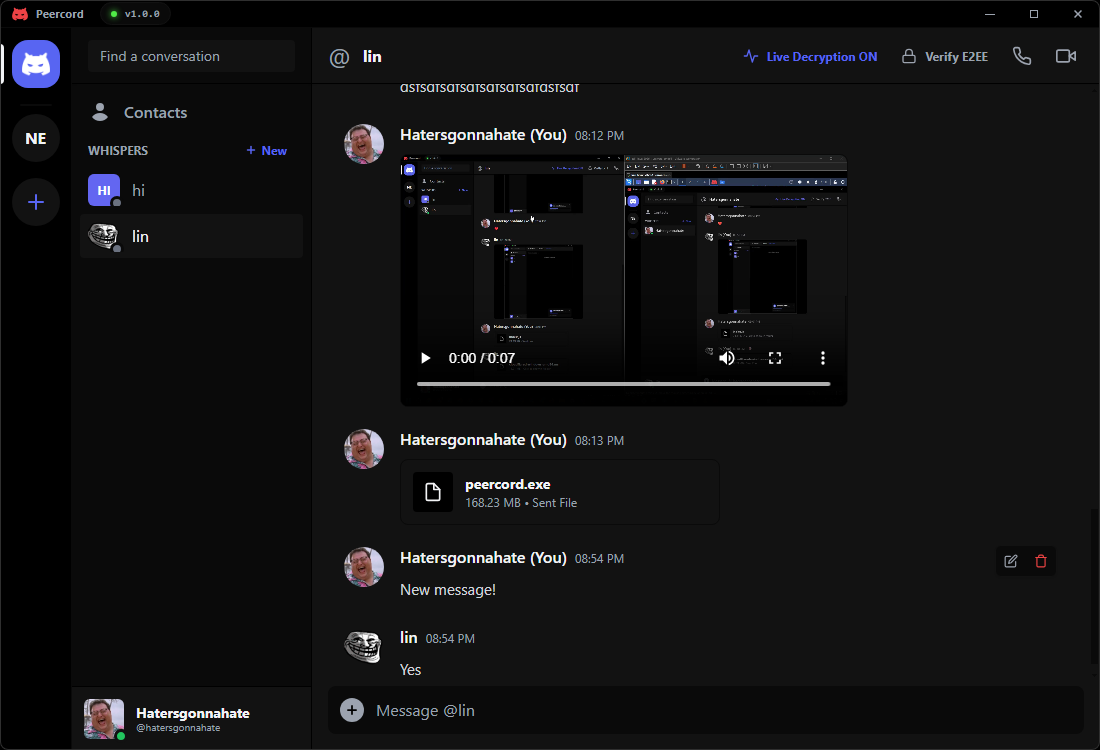
Task: Play the 0:07 video attachment
Action: (425, 359)
